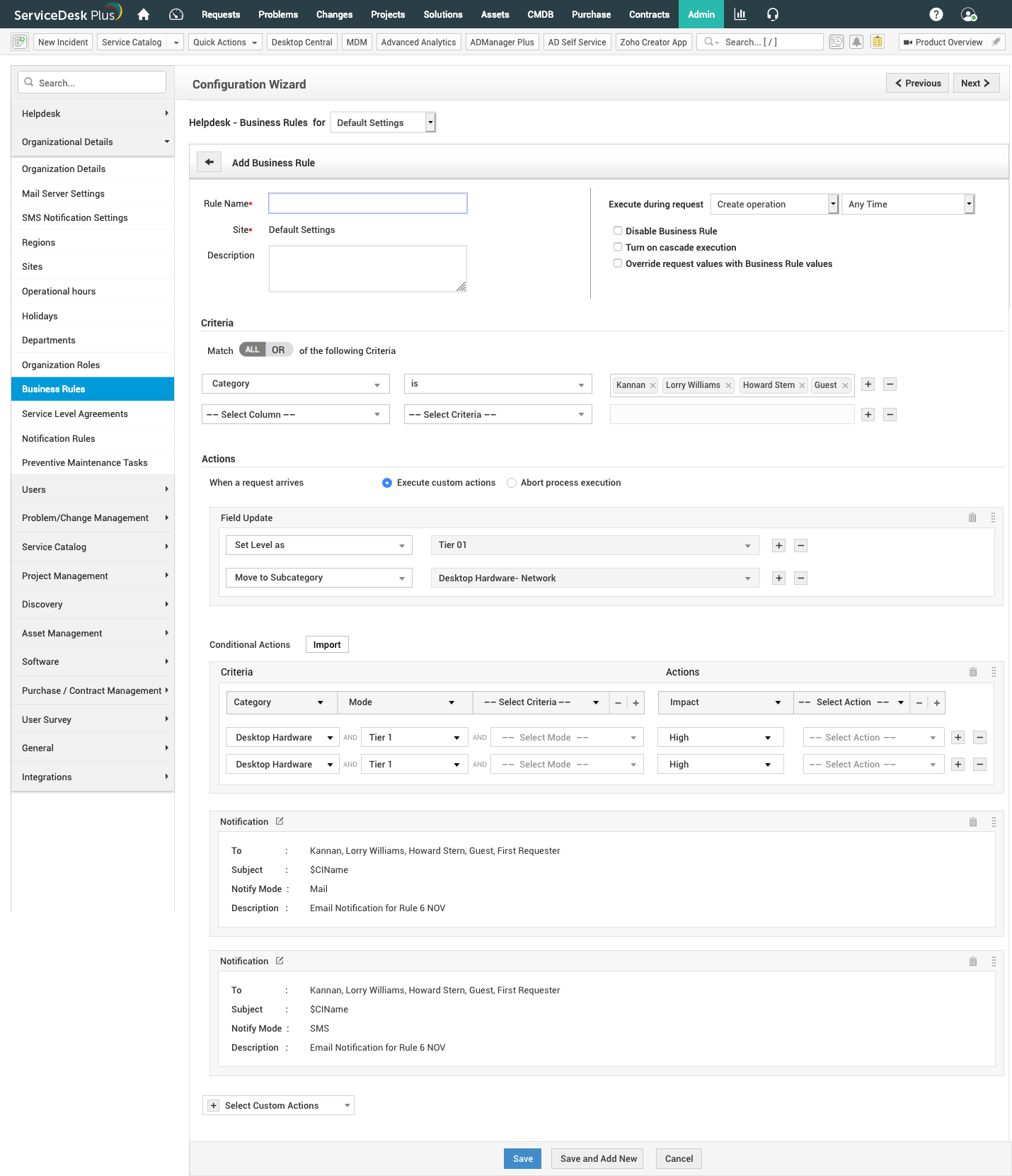
Task: Delete the Field Update block with trash icon
Action: tap(972, 518)
